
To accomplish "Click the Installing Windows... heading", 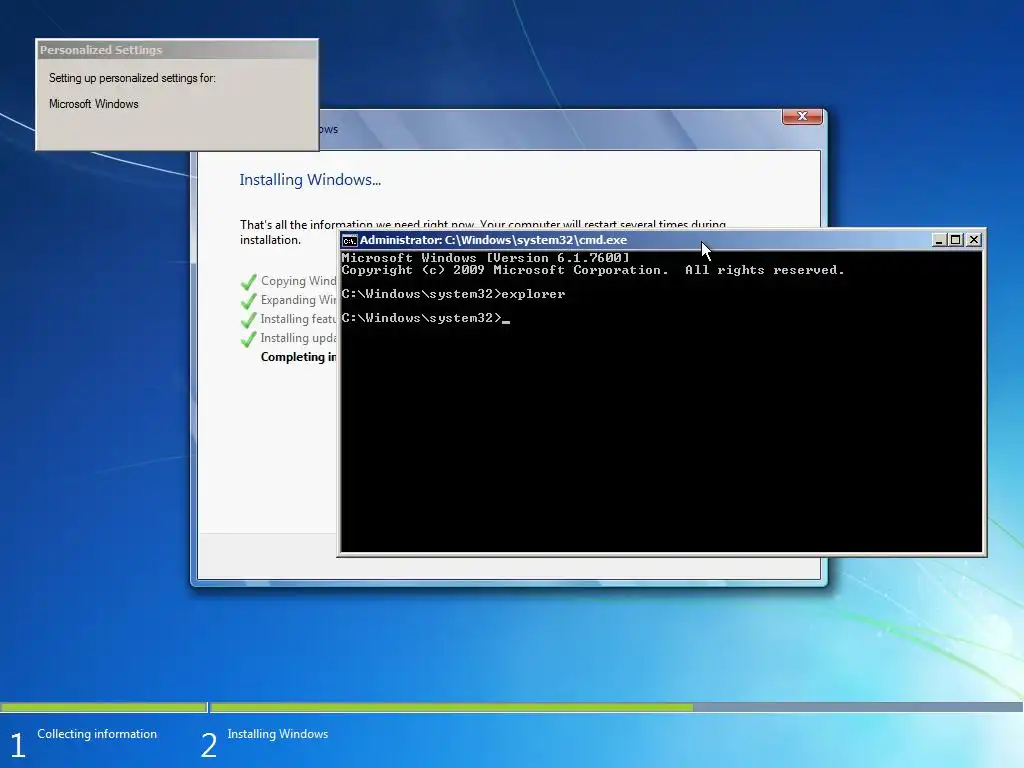I will 310,180.
